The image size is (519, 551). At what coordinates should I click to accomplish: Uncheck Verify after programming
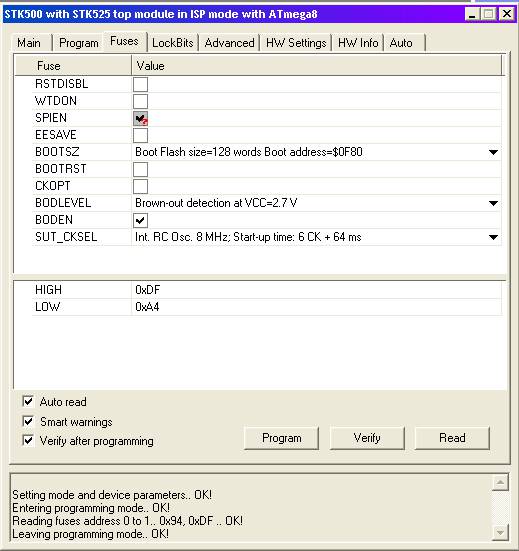click(28, 440)
